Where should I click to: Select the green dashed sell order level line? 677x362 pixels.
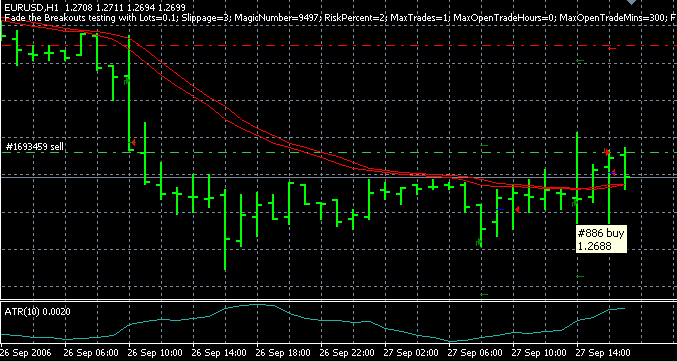[x=338, y=152]
